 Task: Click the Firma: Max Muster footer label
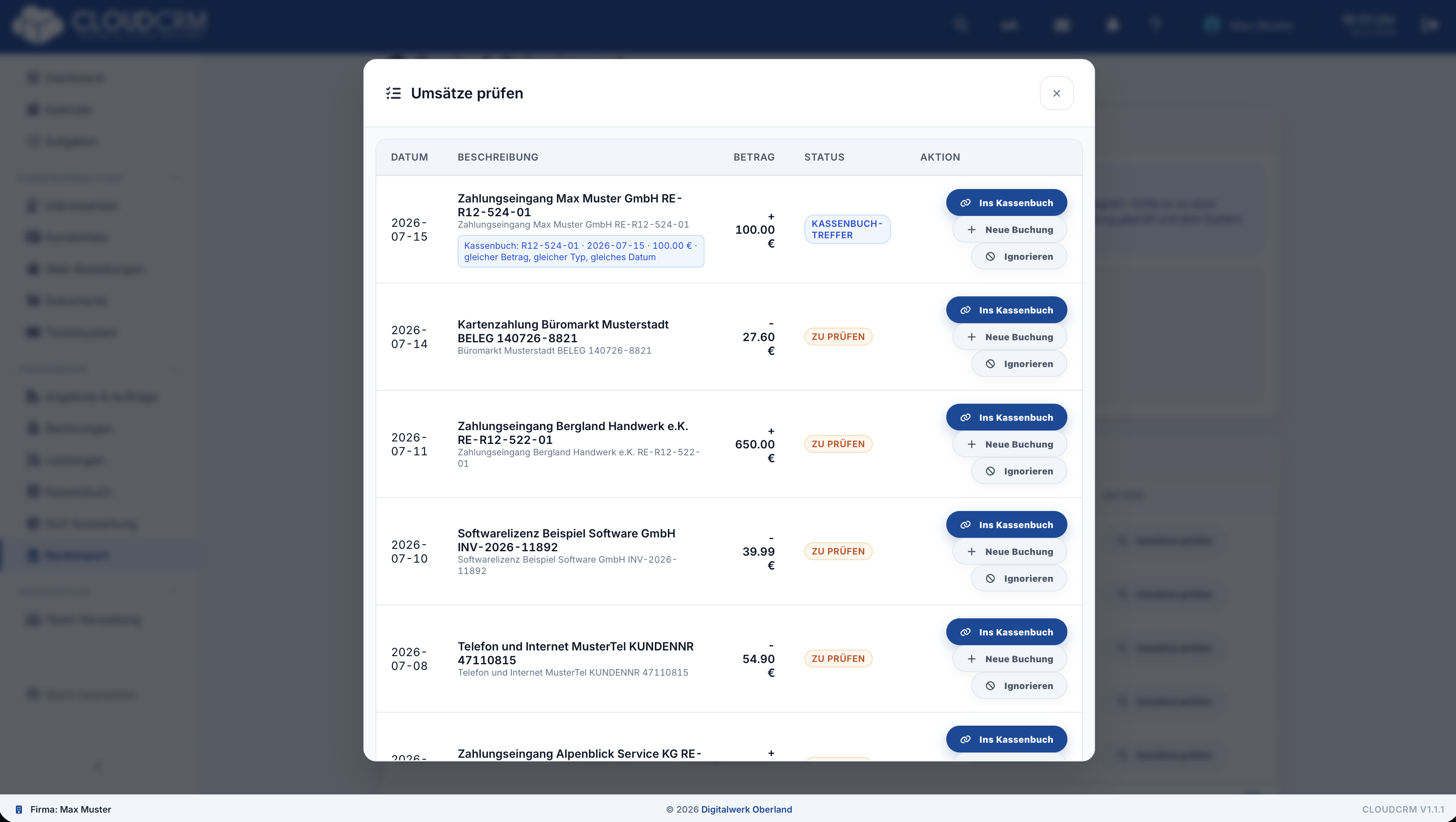[x=71, y=809]
